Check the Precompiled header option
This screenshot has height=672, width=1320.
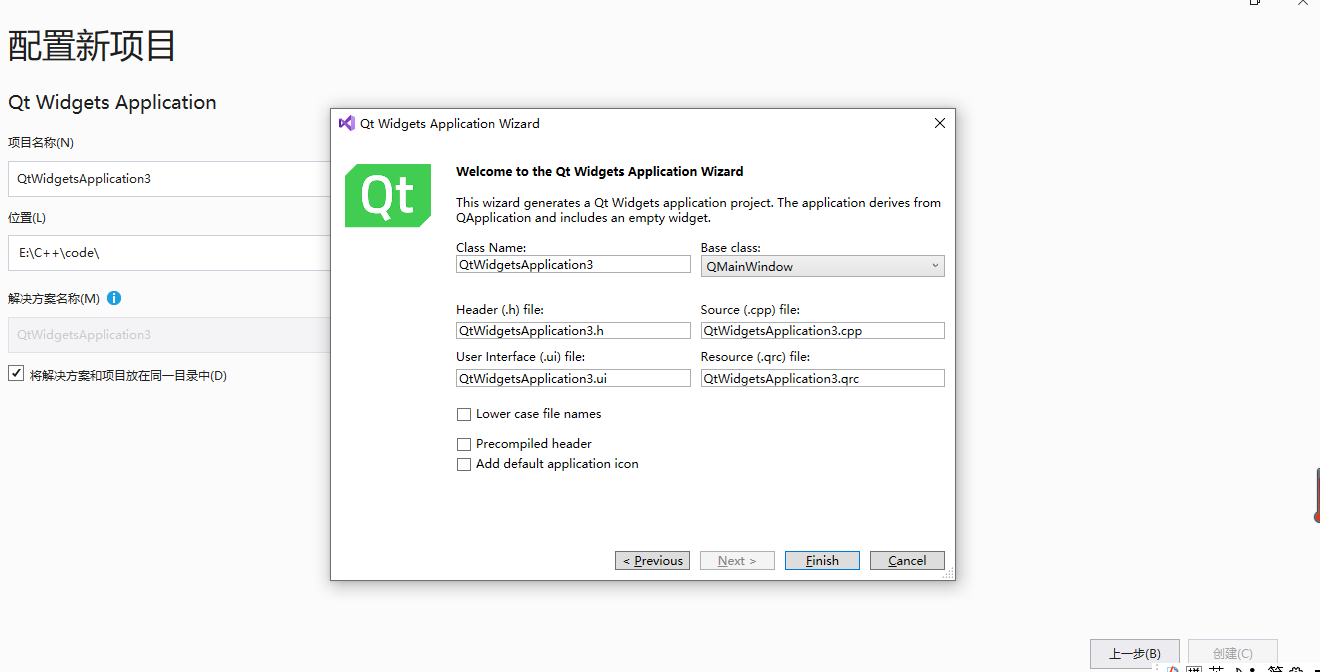(x=464, y=444)
